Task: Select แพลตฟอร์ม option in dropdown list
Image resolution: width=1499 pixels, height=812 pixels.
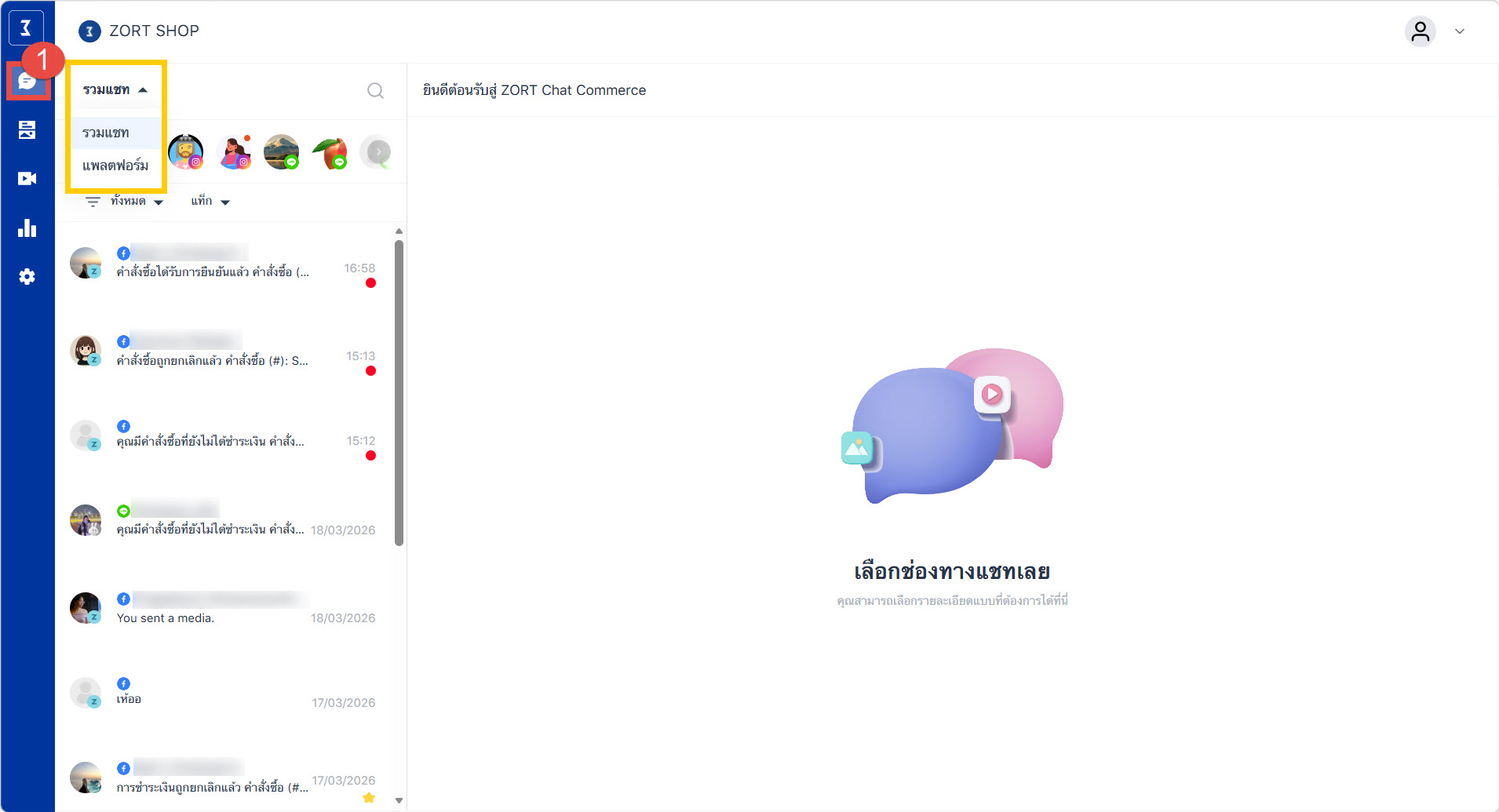Action: [115, 166]
